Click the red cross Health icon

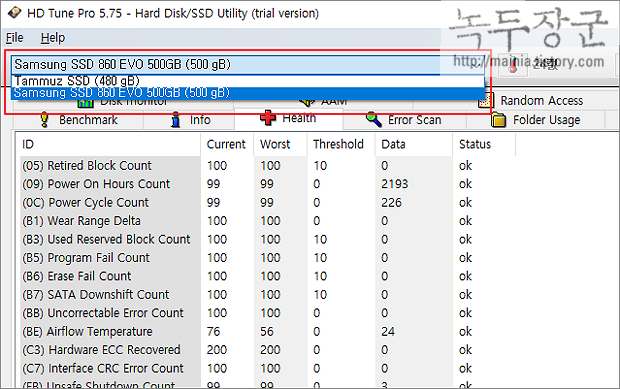click(x=268, y=118)
